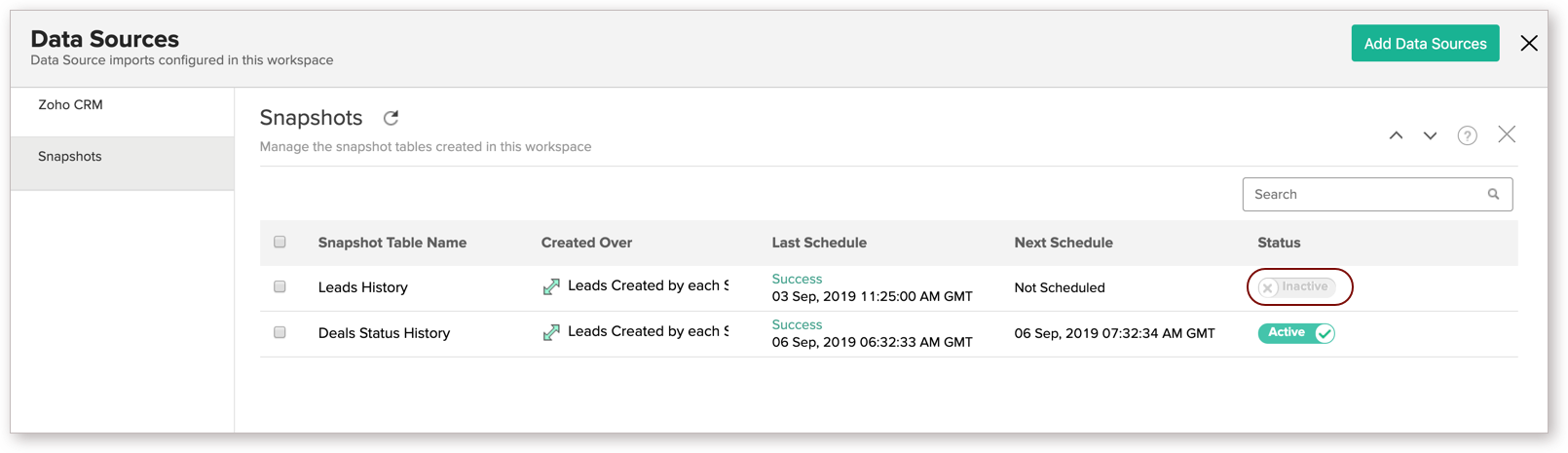Close the Snapshots panel

1507,134
